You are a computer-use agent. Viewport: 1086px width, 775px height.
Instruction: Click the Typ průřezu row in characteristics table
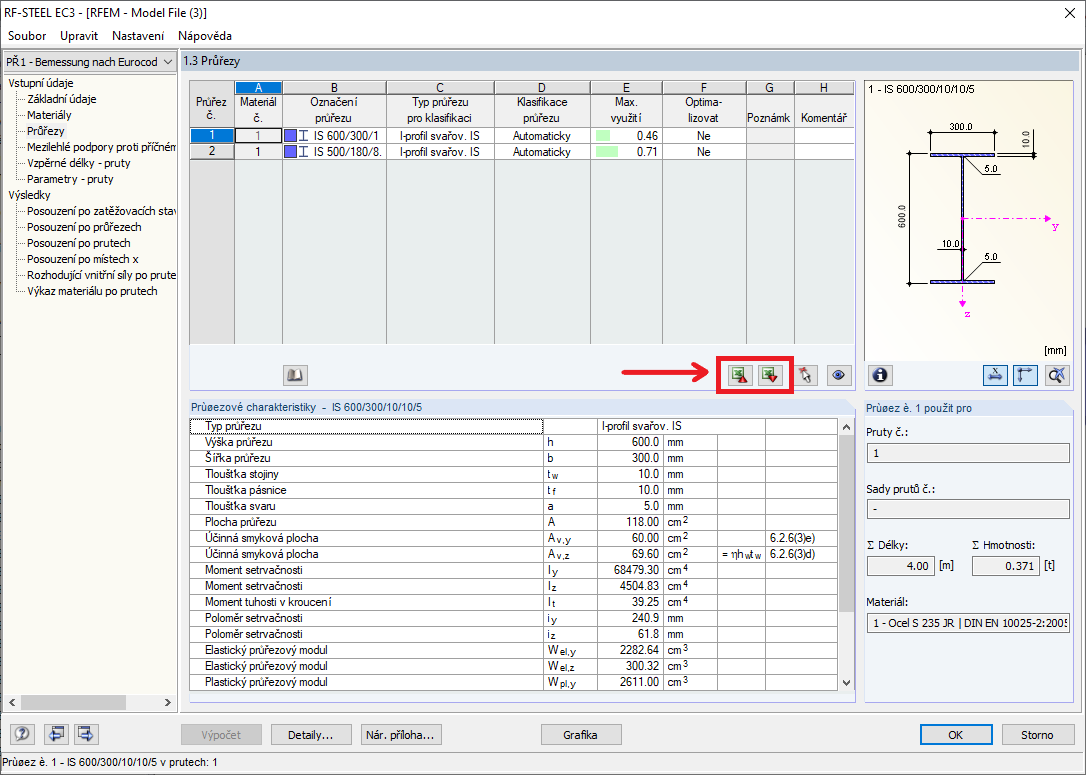513,426
